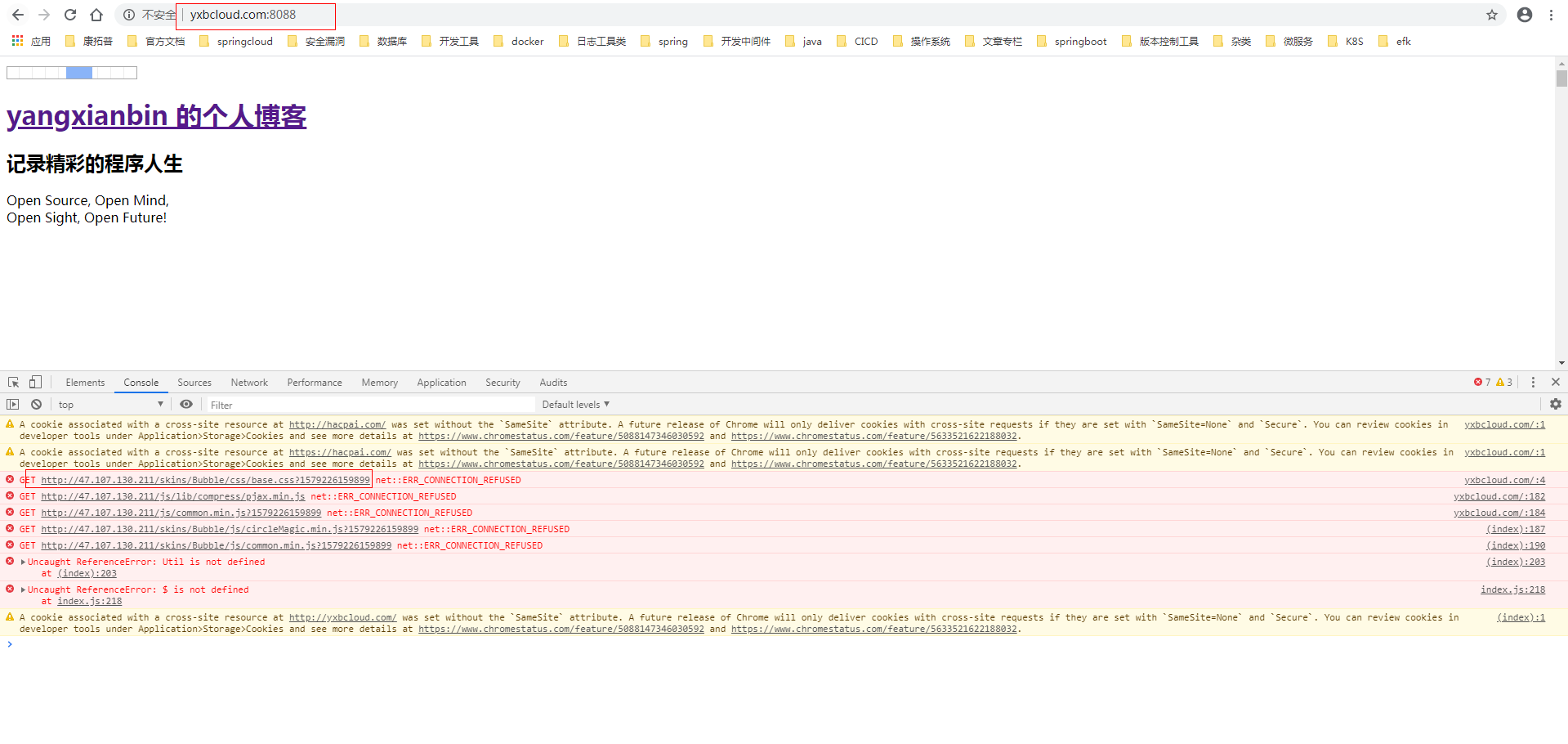
Task: Open the failed base.css URL link
Action: [205, 481]
